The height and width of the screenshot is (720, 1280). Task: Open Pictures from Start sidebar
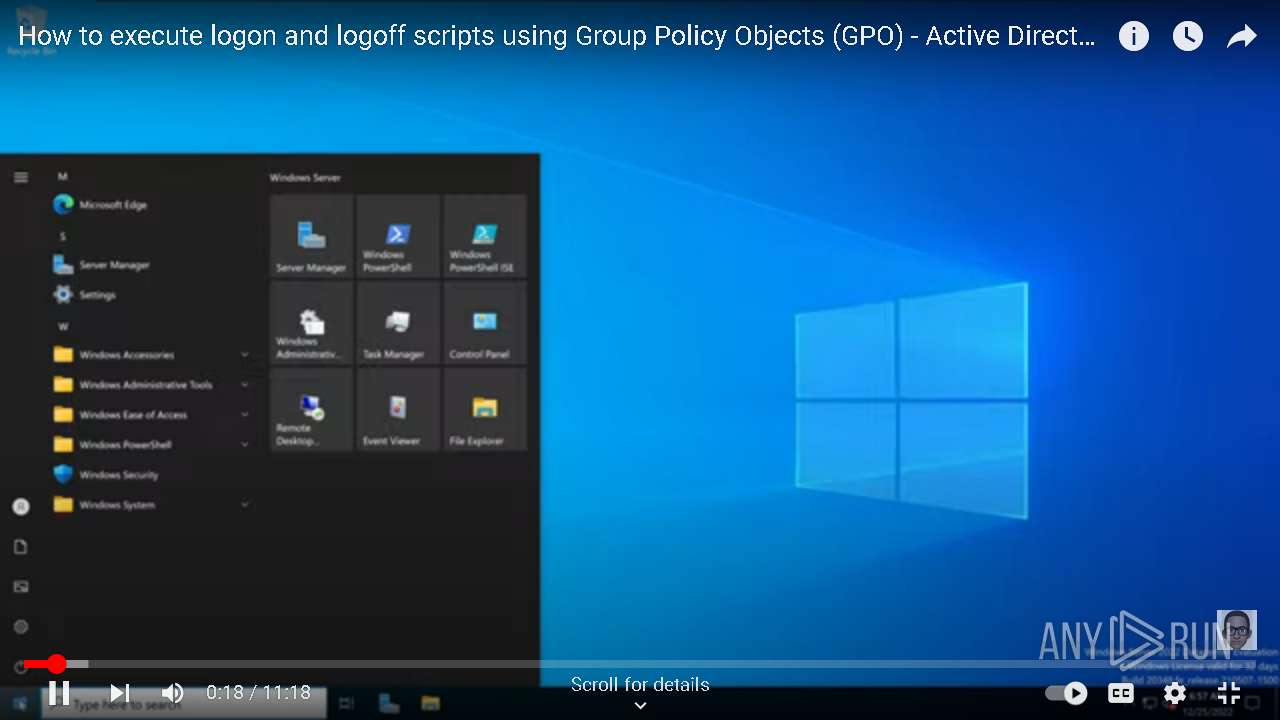point(20,587)
